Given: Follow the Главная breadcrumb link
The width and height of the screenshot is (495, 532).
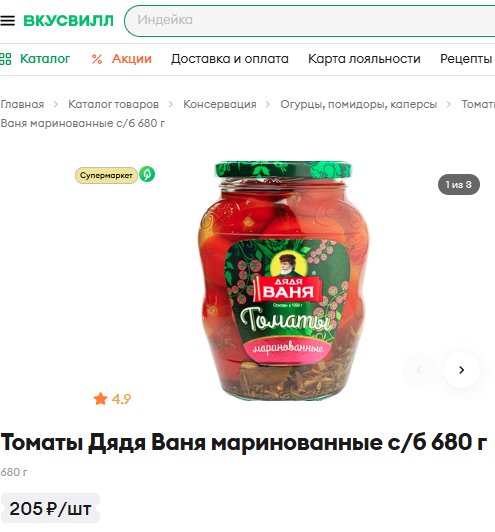Looking at the screenshot, I should point(22,104).
